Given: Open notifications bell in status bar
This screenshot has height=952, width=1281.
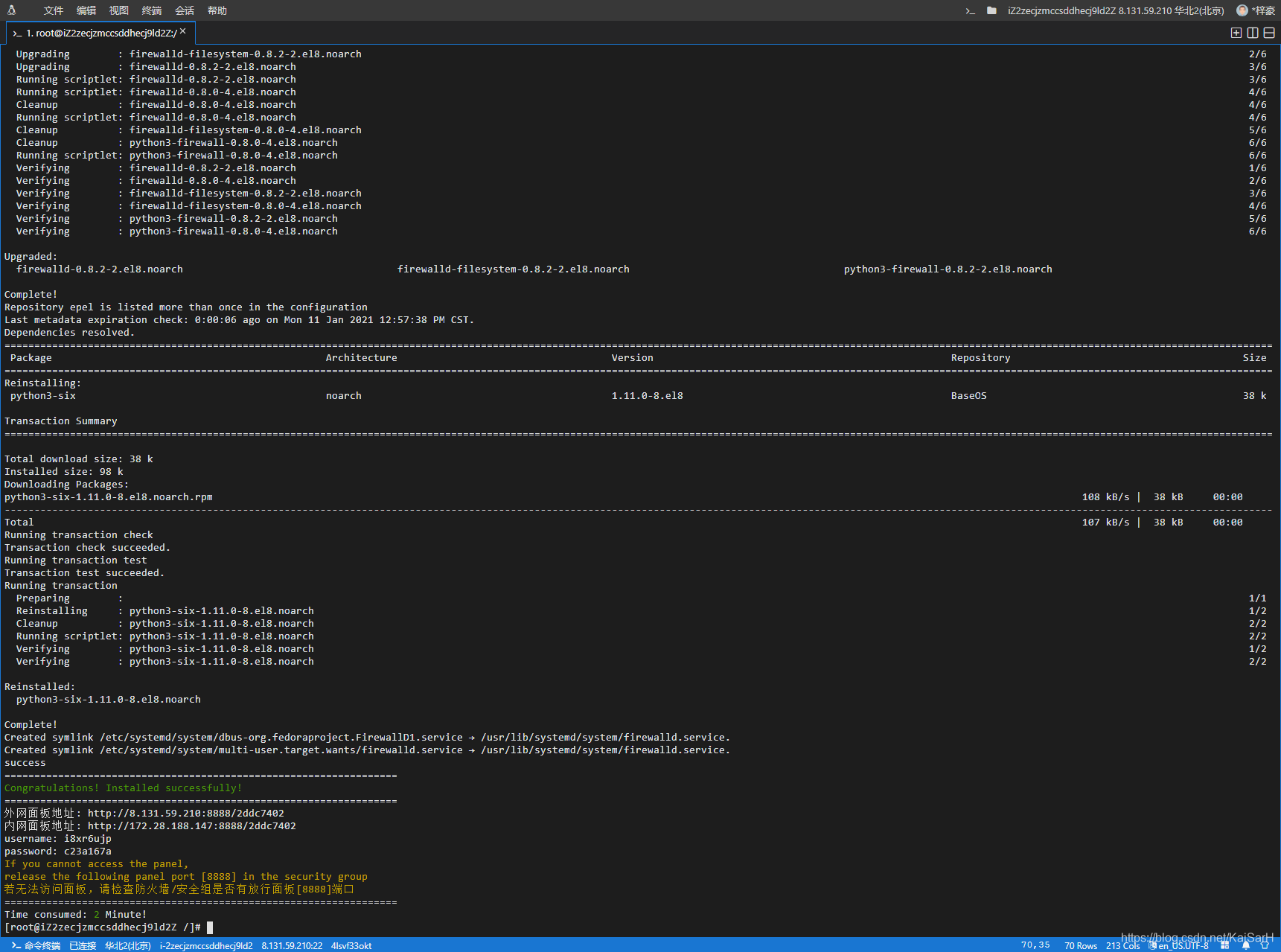Looking at the screenshot, I should [x=1245, y=945].
